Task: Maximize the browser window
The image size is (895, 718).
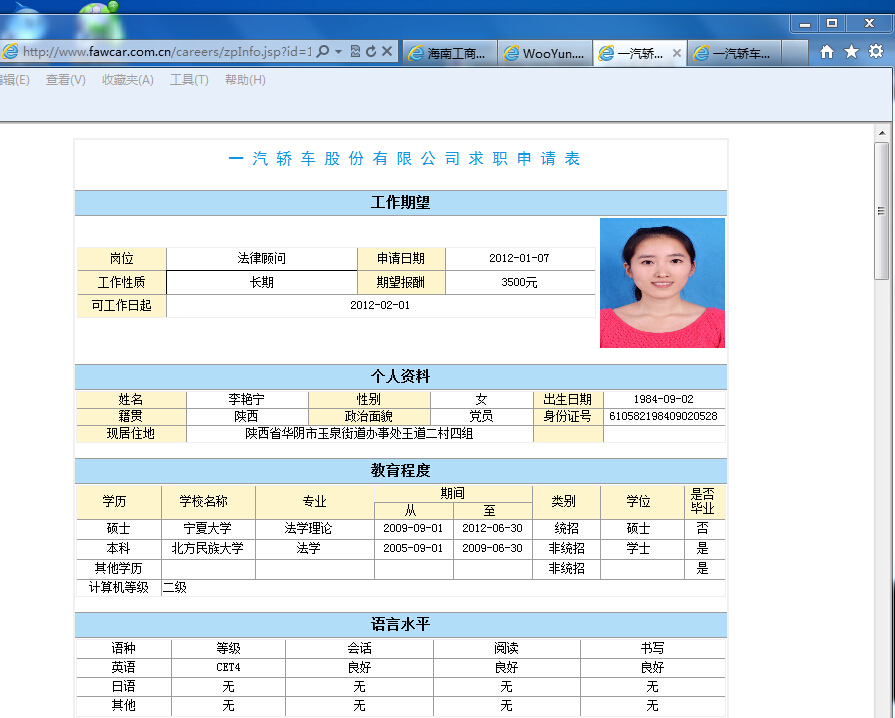Action: click(x=832, y=23)
